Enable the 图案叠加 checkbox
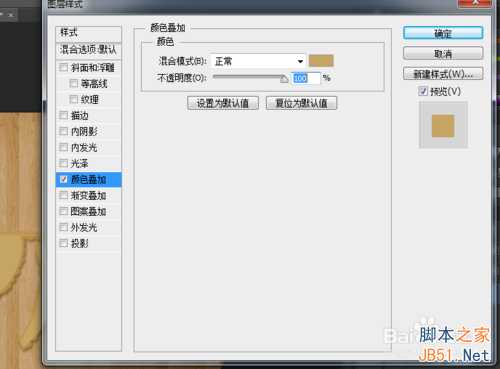500x369 pixels. 63,211
